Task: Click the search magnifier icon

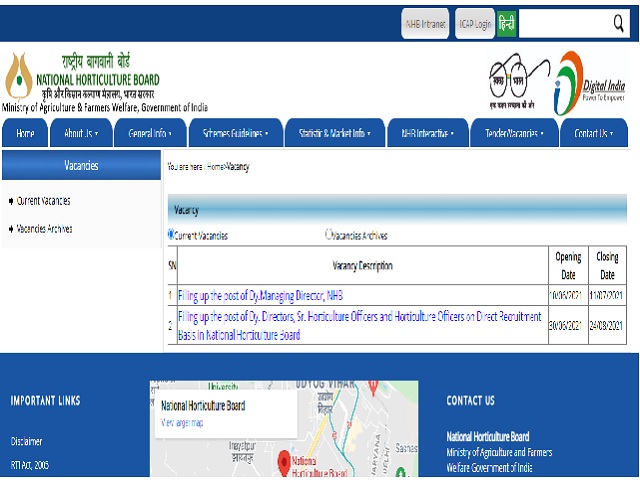Action: [619, 23]
